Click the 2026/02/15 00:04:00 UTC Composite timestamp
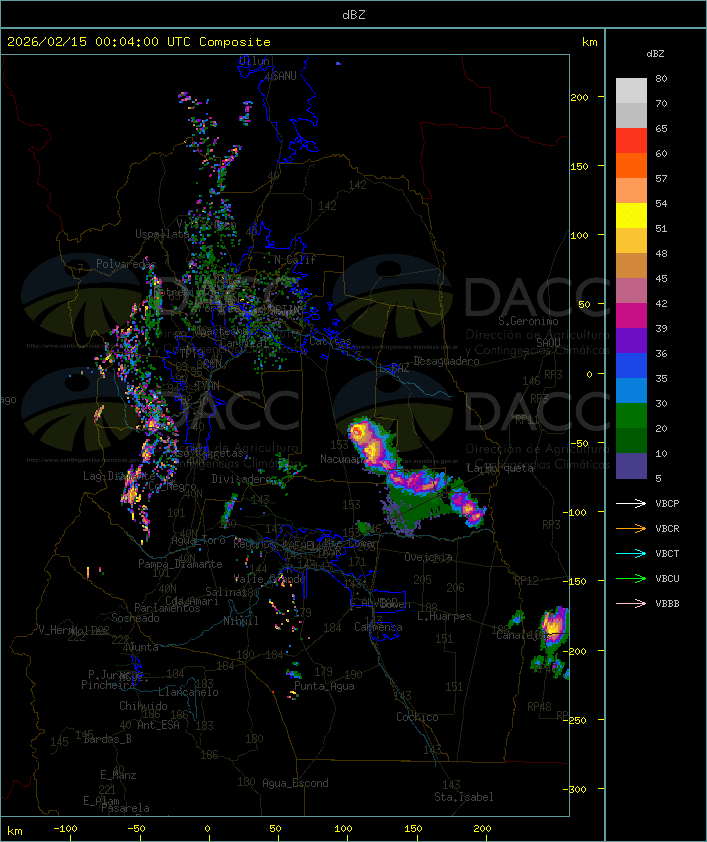Screen dimensions: 707x842 point(139,42)
